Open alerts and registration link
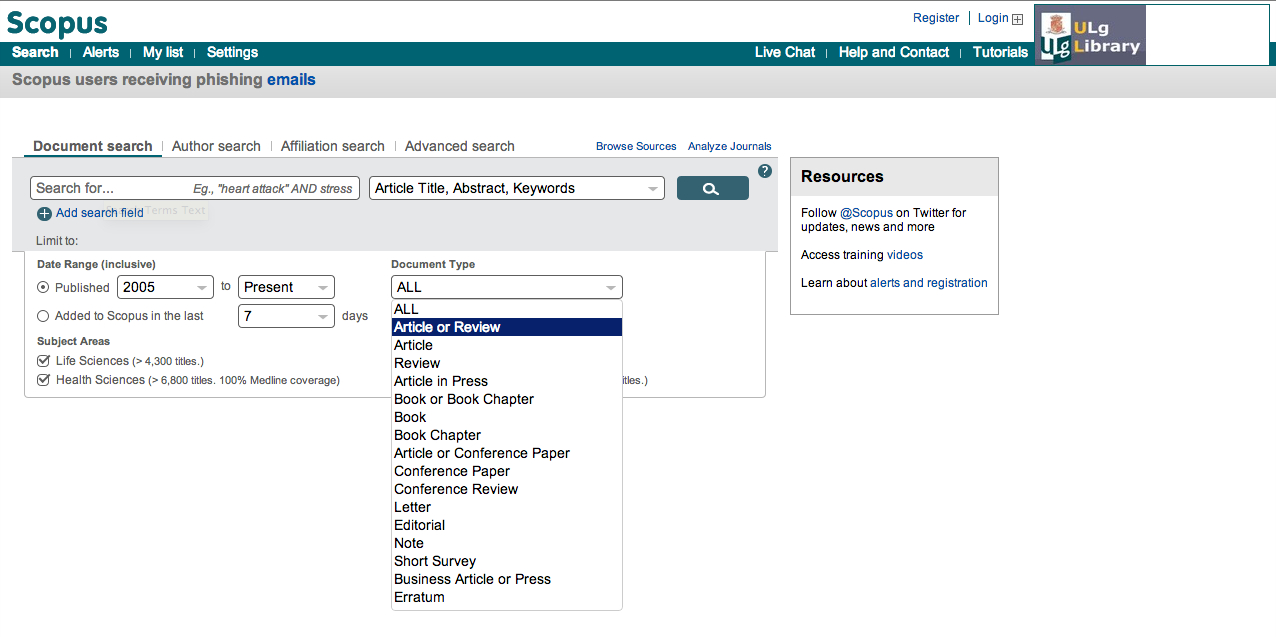Image resolution: width=1276 pixels, height=637 pixels. [x=929, y=283]
